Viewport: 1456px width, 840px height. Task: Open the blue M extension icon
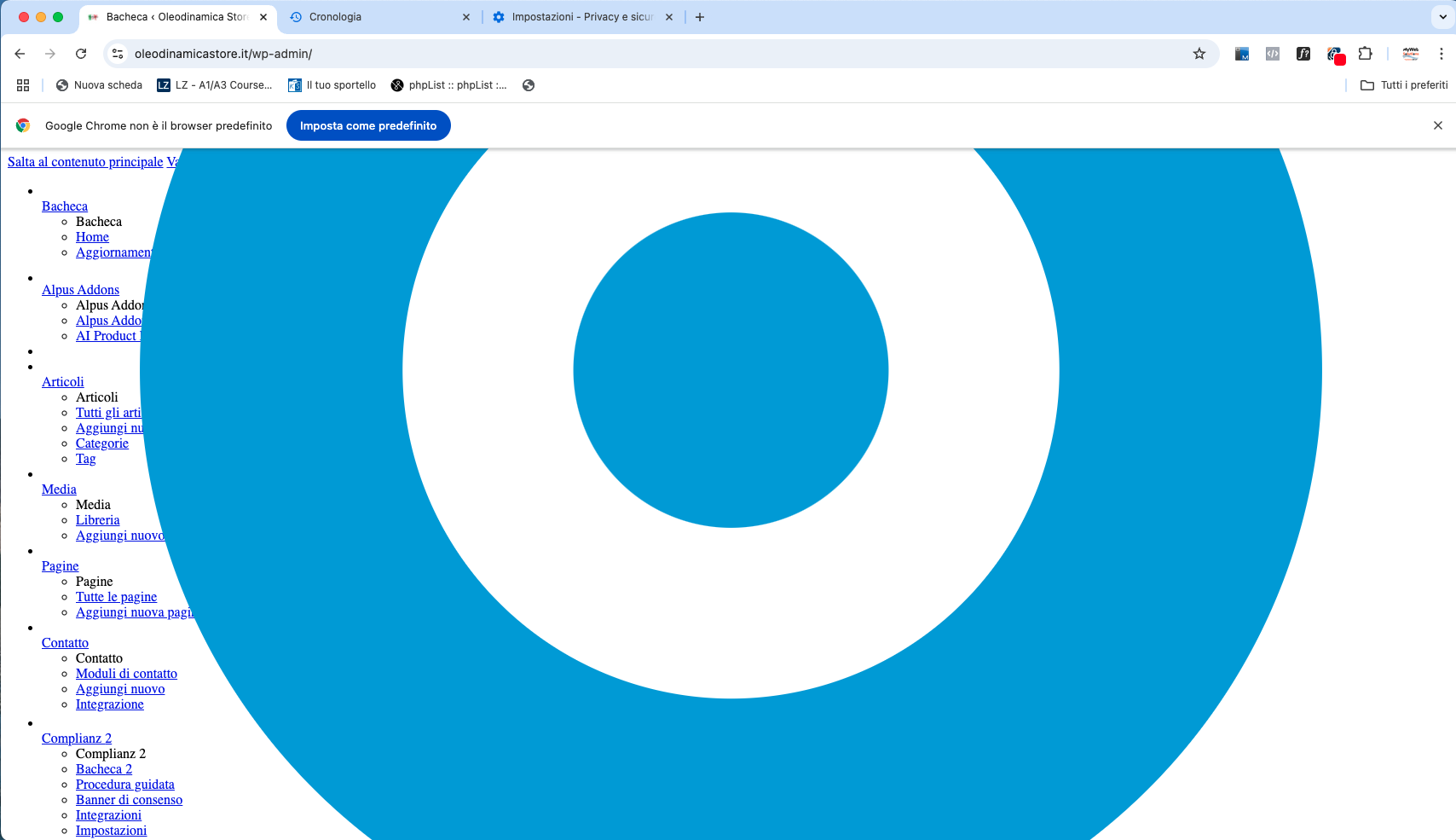pyautogui.click(x=1242, y=54)
